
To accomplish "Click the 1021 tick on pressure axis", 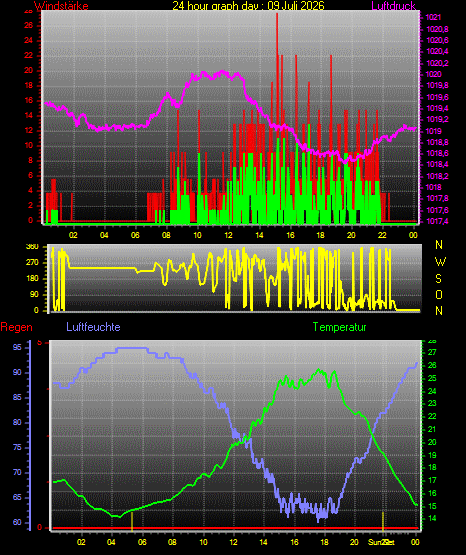I will tap(433, 17).
